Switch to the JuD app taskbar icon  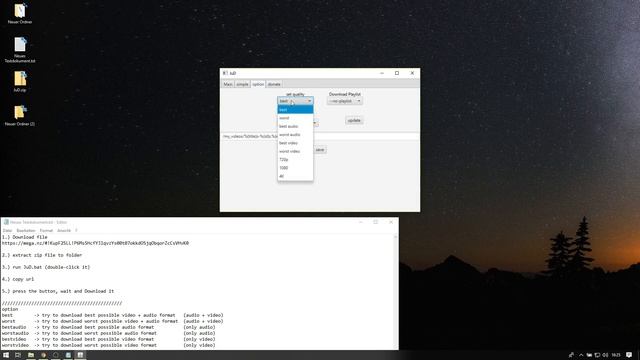point(80,355)
